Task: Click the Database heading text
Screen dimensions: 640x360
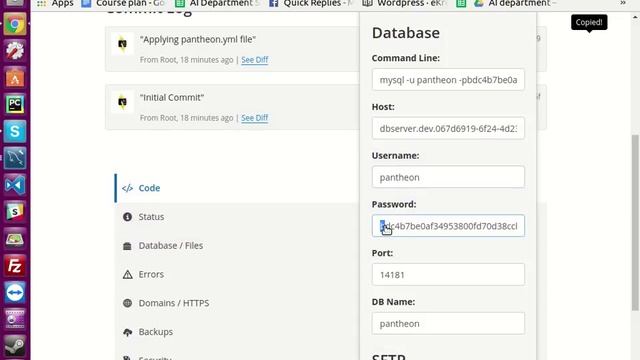Action: [x=406, y=33]
